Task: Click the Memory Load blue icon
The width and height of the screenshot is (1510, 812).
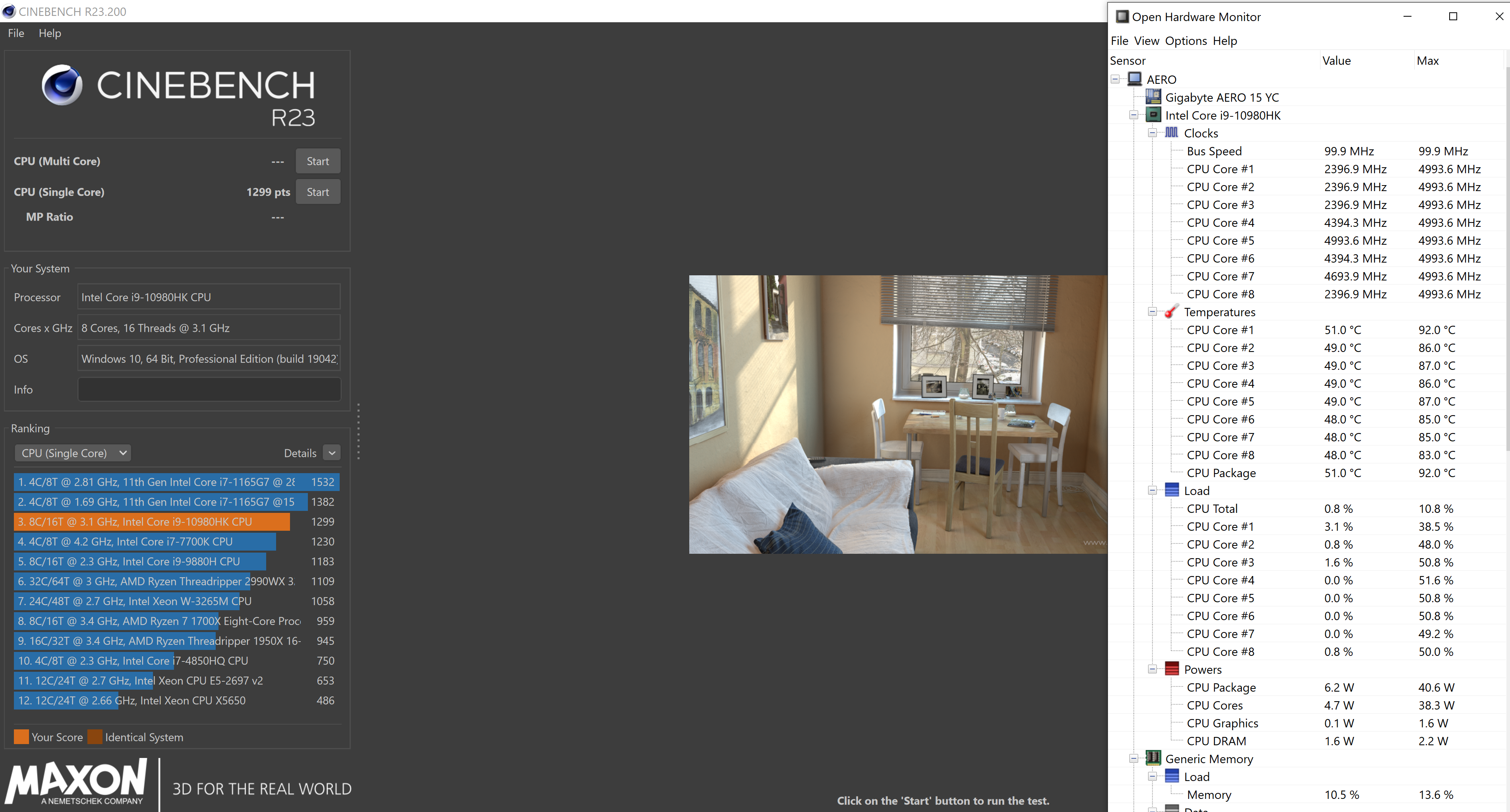Action: pos(1171,776)
